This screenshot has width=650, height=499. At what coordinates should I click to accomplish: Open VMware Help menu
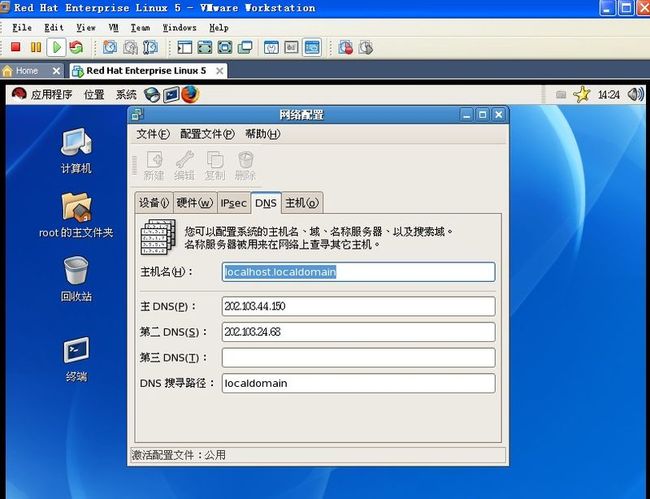[x=219, y=28]
